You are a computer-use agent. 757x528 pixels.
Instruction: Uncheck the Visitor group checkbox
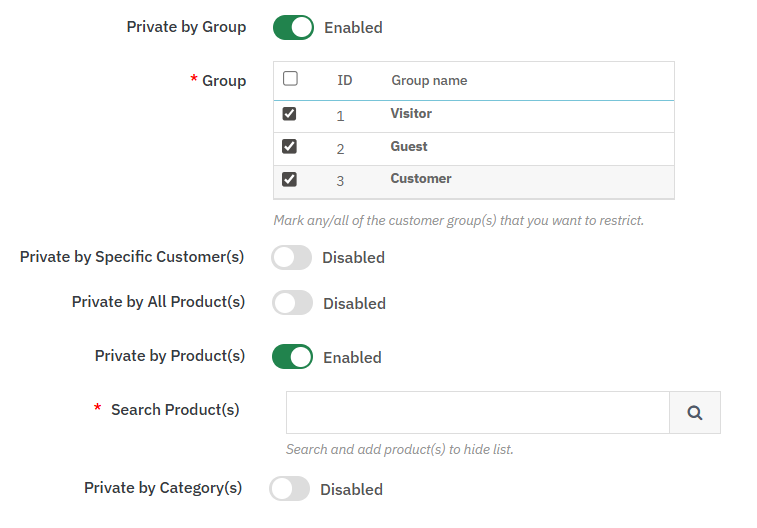click(290, 114)
